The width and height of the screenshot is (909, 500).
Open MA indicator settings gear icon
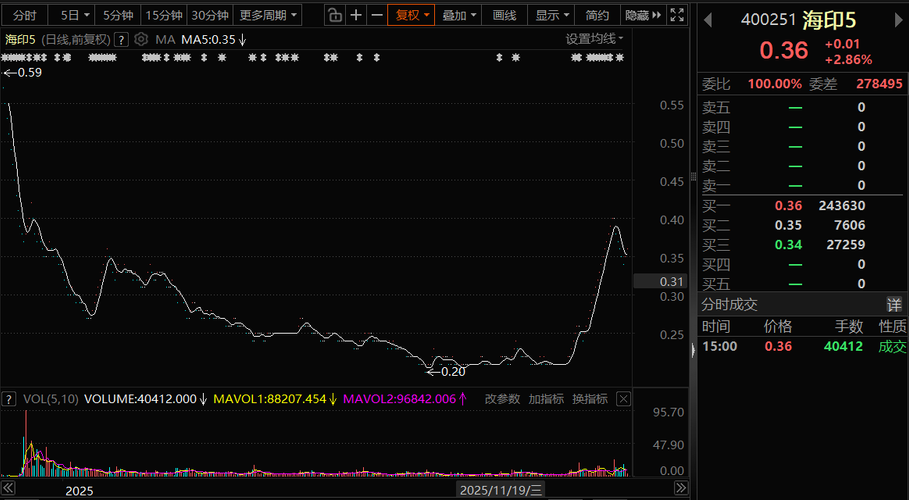click(141, 39)
